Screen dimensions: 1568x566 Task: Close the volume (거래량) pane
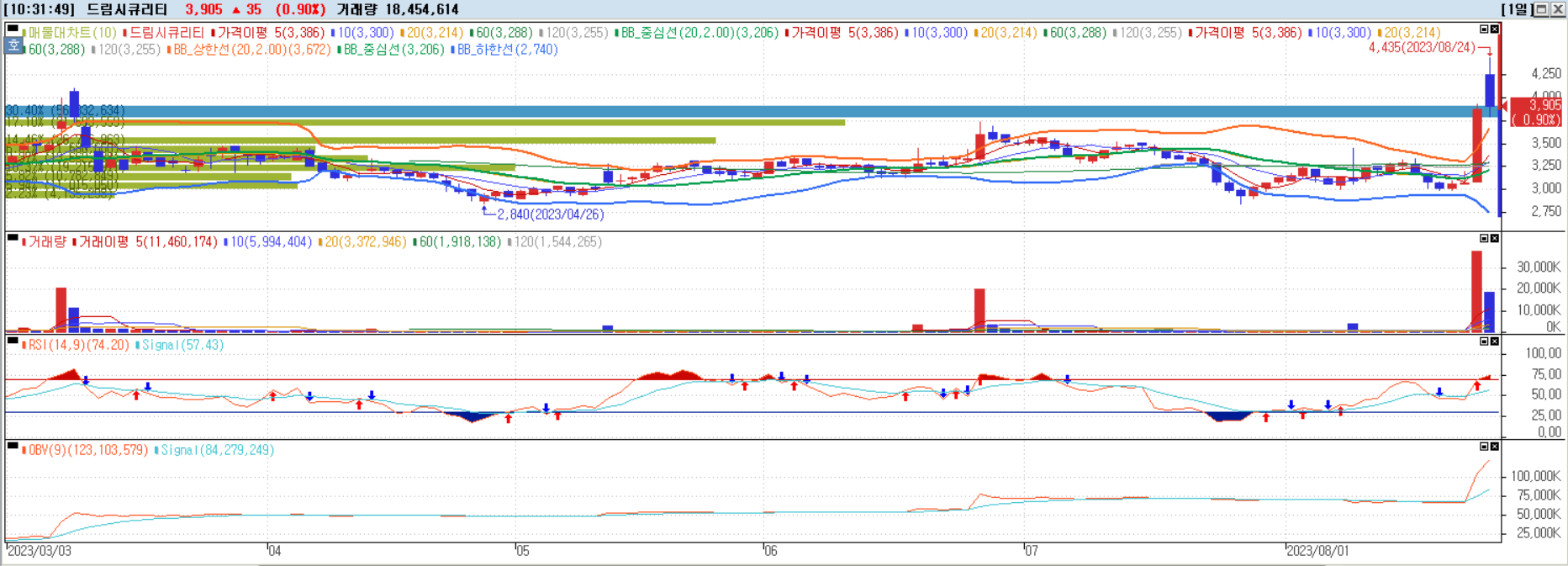tap(1495, 238)
